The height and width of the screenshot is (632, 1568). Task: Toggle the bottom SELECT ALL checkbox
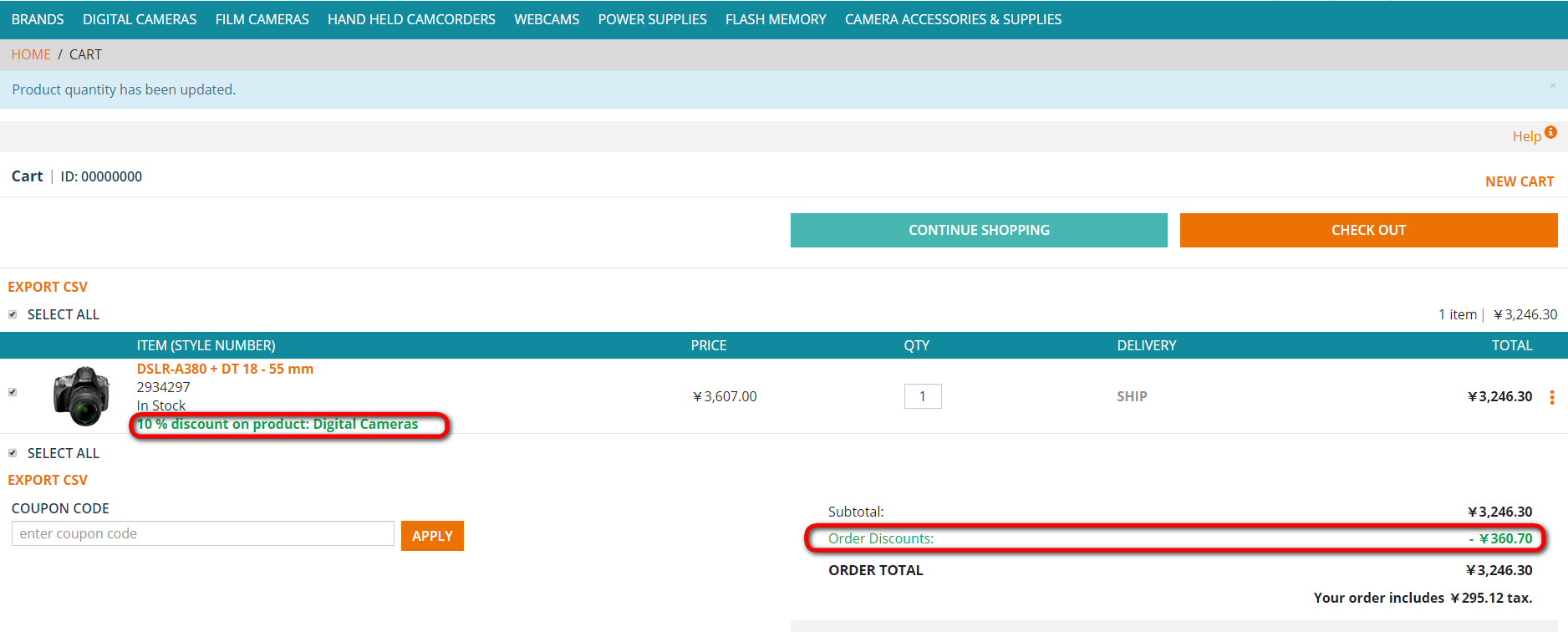pos(13,453)
